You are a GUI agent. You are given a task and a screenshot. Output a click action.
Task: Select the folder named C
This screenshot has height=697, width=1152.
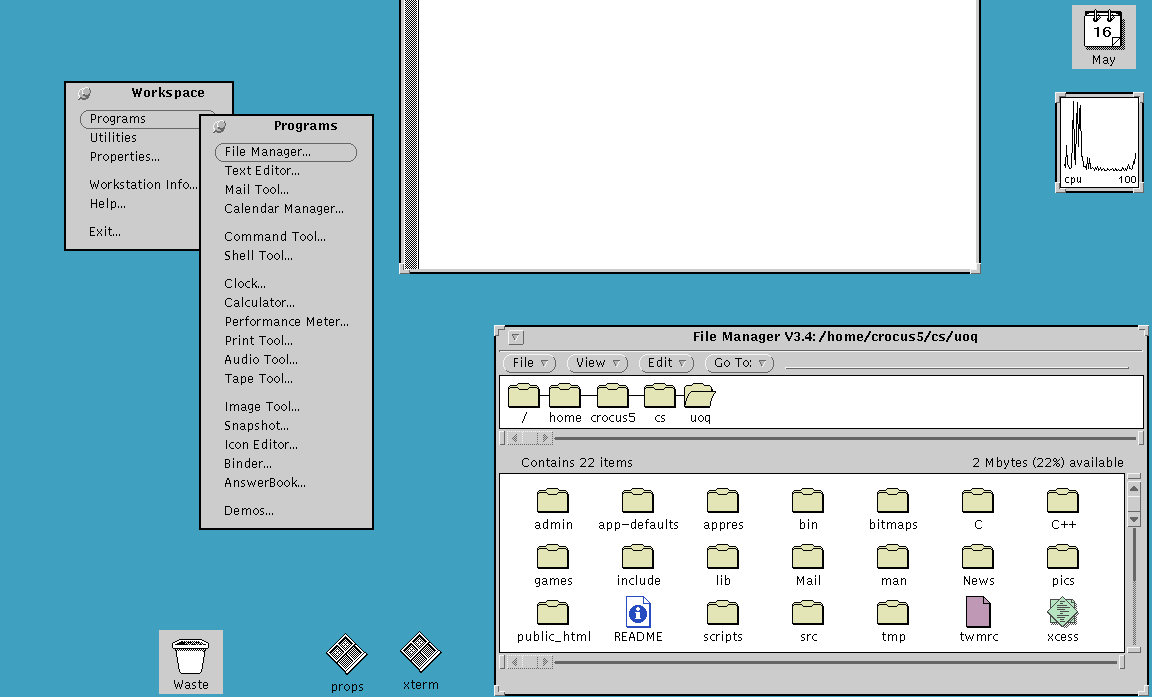[x=978, y=501]
